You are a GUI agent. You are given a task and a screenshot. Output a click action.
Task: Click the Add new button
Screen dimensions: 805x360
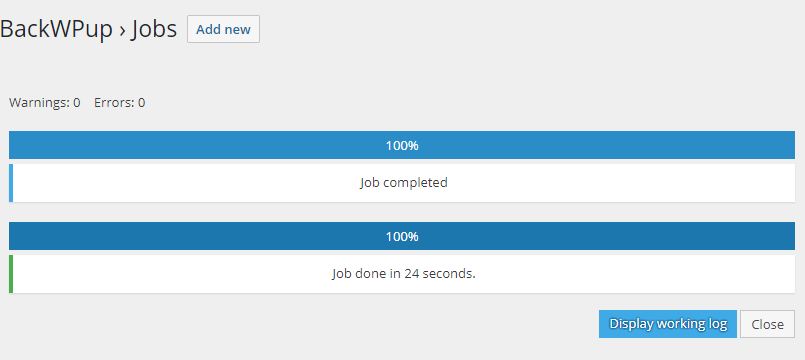[x=223, y=29]
